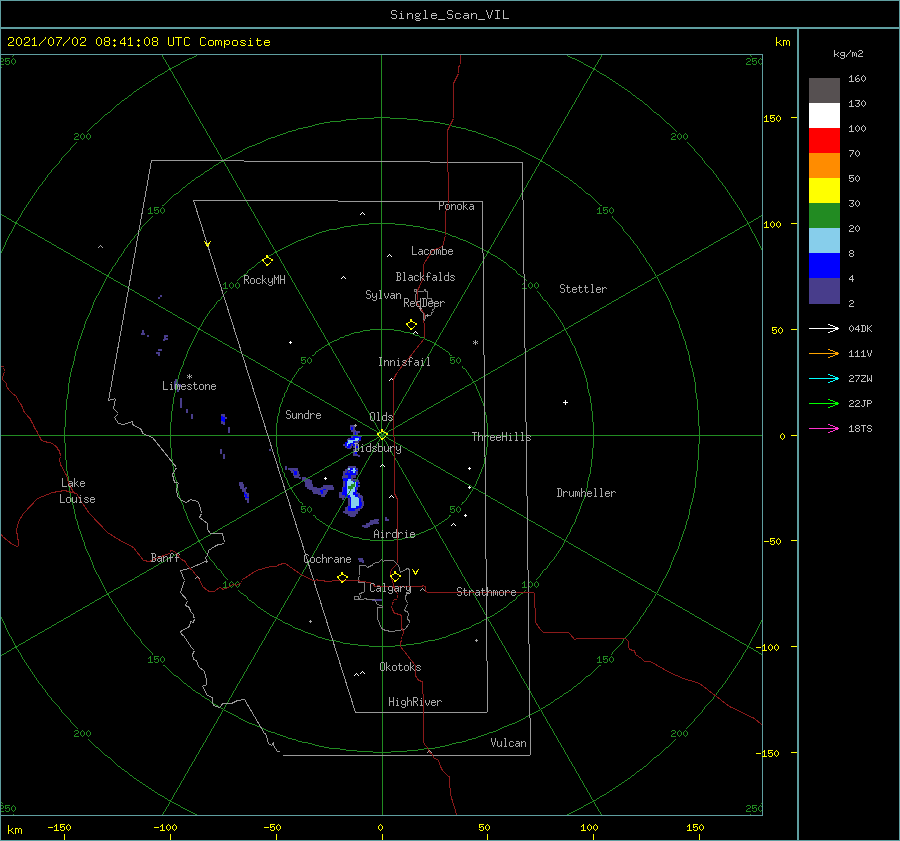This screenshot has height=841, width=900.
Task: Click the Single_Scan_VIL title
Action: [449, 15]
